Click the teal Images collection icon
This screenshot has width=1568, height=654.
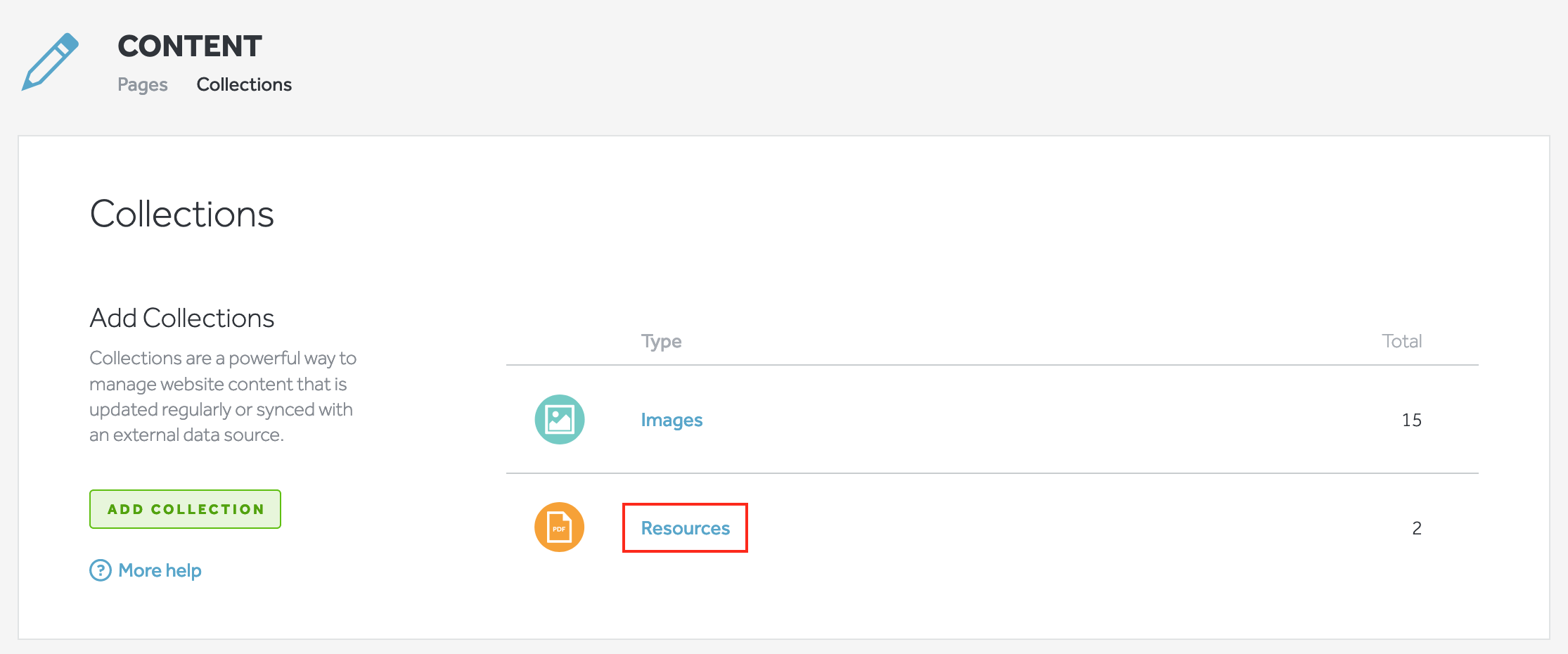559,418
